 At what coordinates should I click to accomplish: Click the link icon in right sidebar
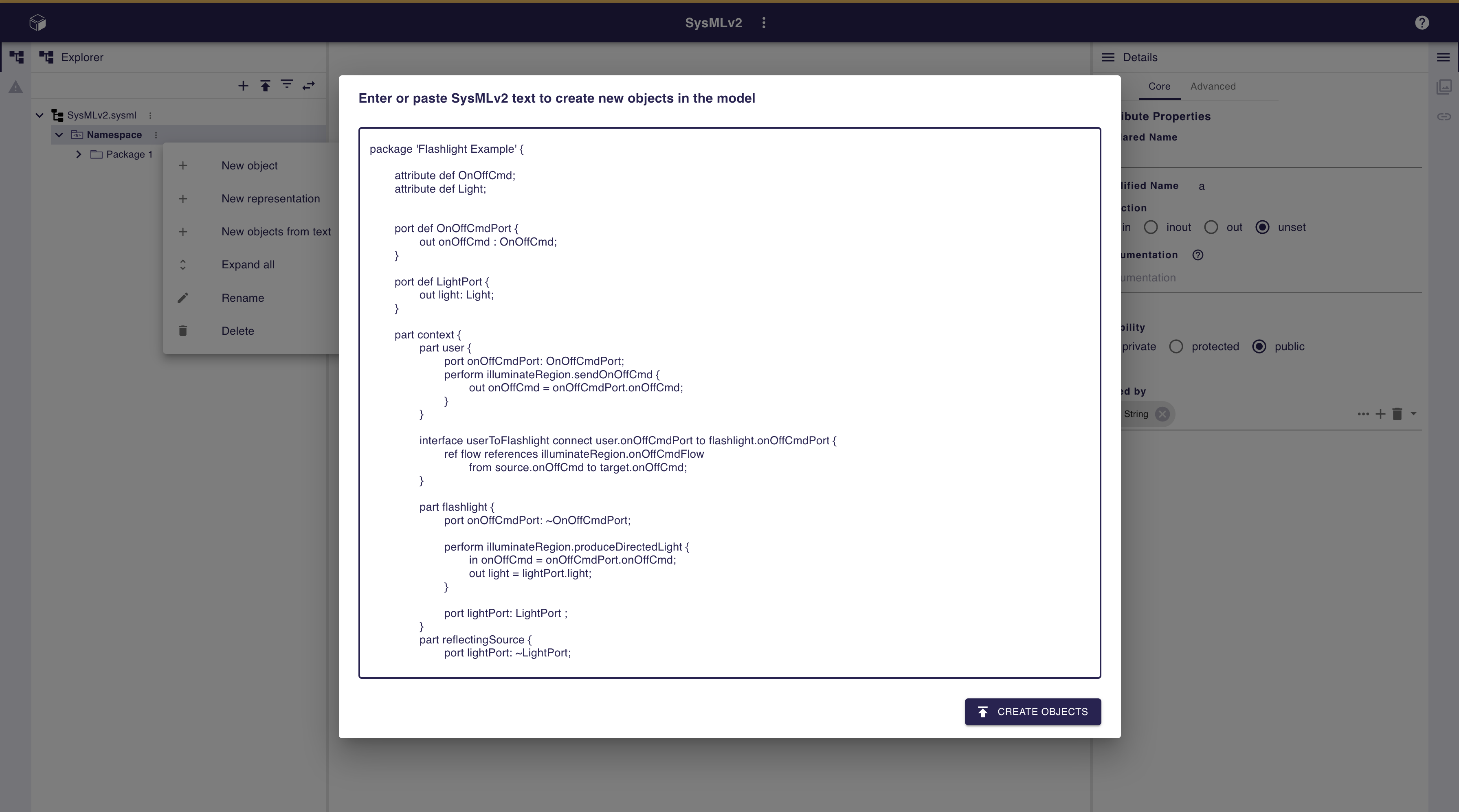pyautogui.click(x=1444, y=116)
